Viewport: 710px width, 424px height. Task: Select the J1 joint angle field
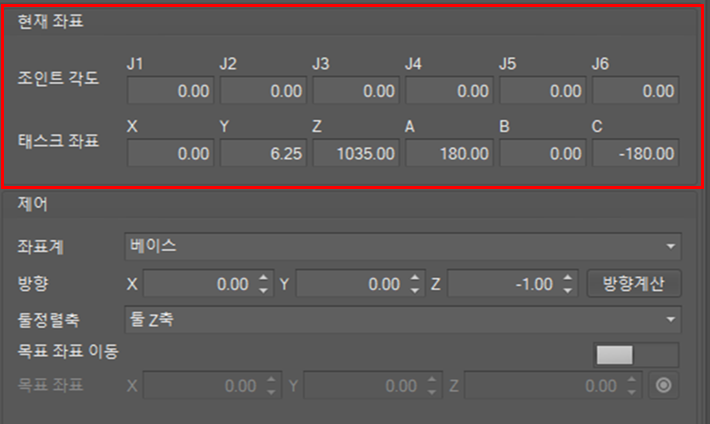point(170,91)
